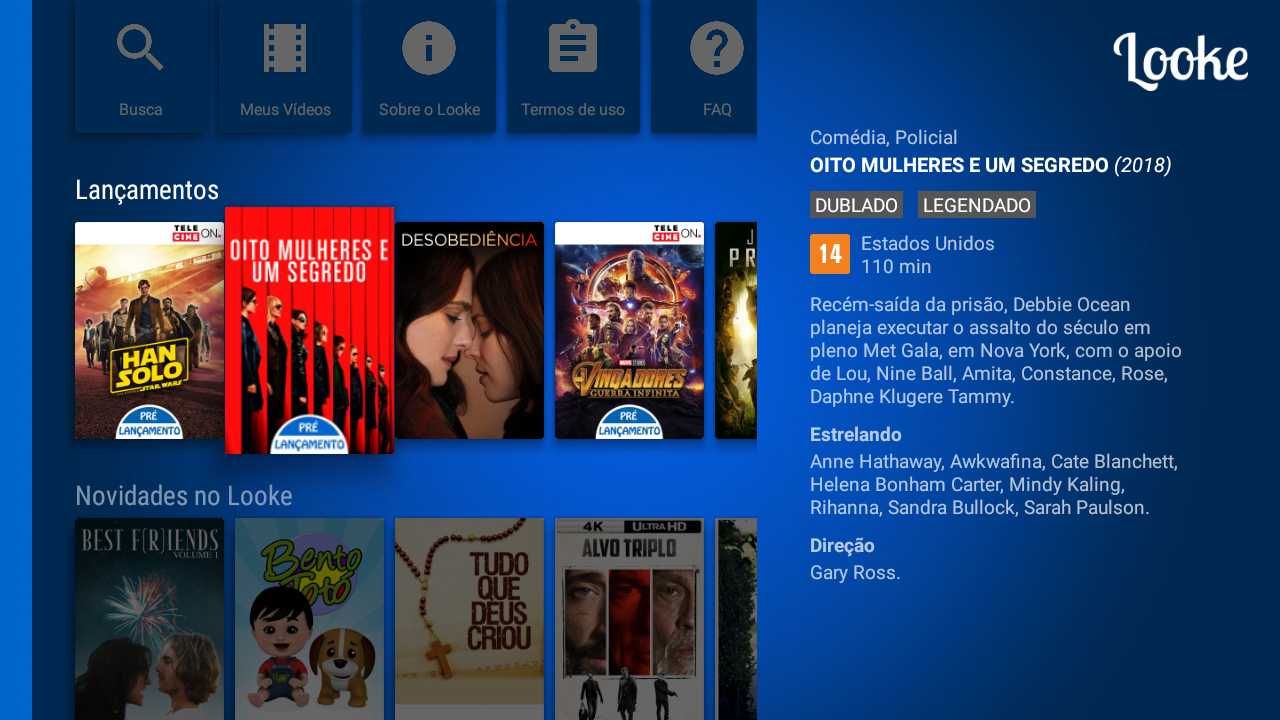
Task: Click the age rating 14 badge
Action: 829,254
